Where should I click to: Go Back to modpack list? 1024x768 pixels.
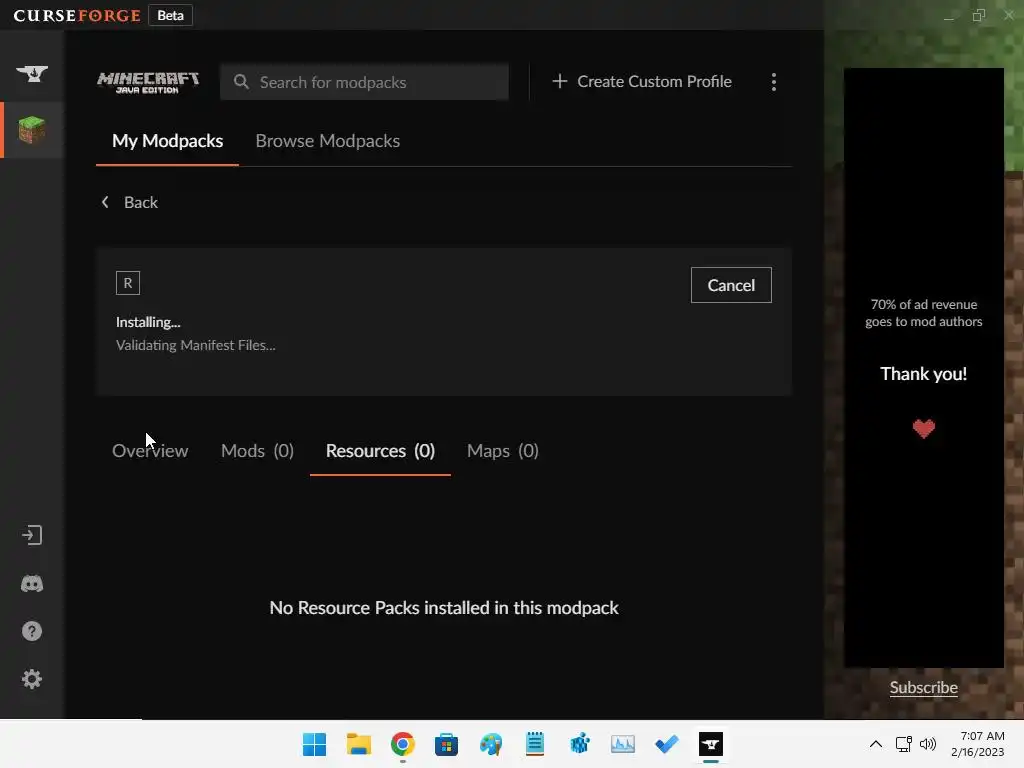(129, 202)
